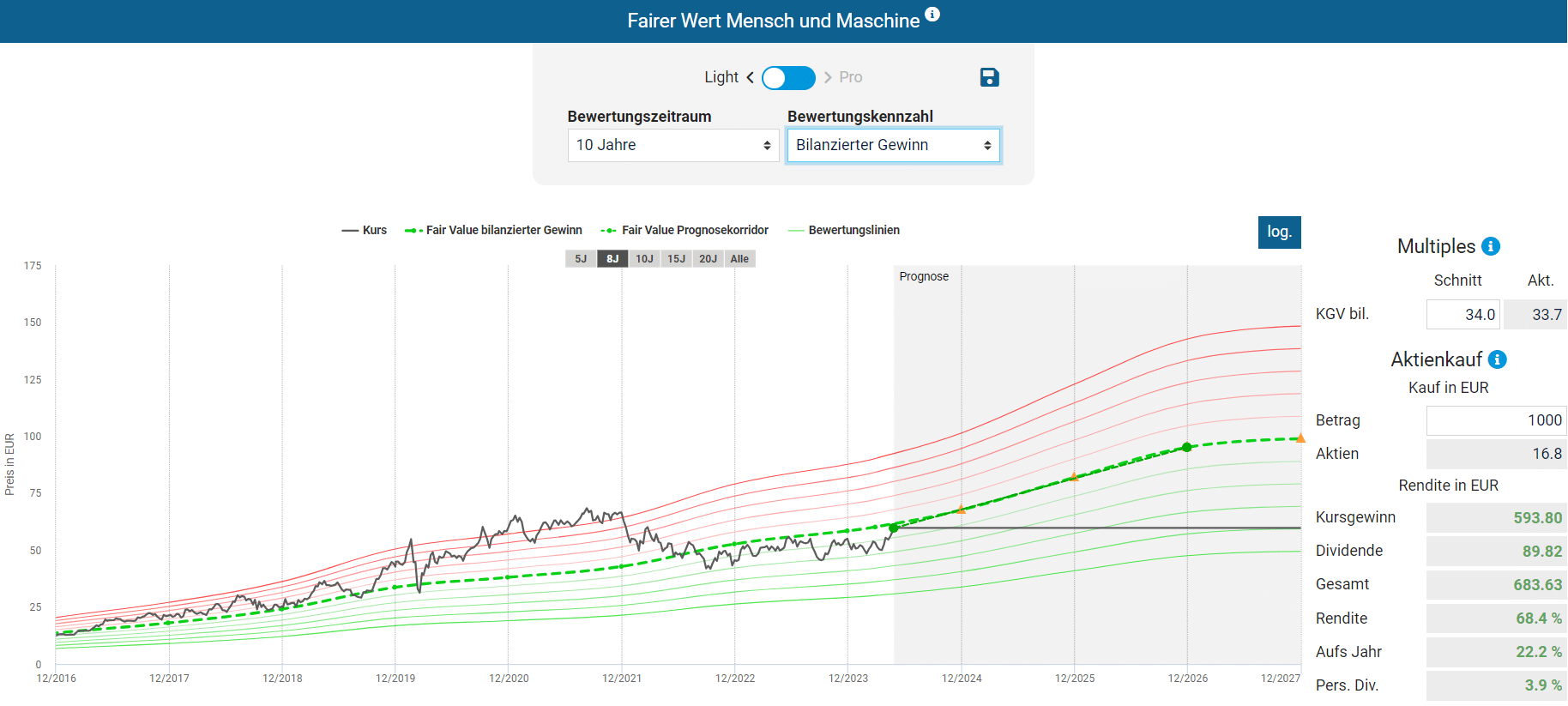Click the green forecast point at 12/2026

(x=1187, y=447)
